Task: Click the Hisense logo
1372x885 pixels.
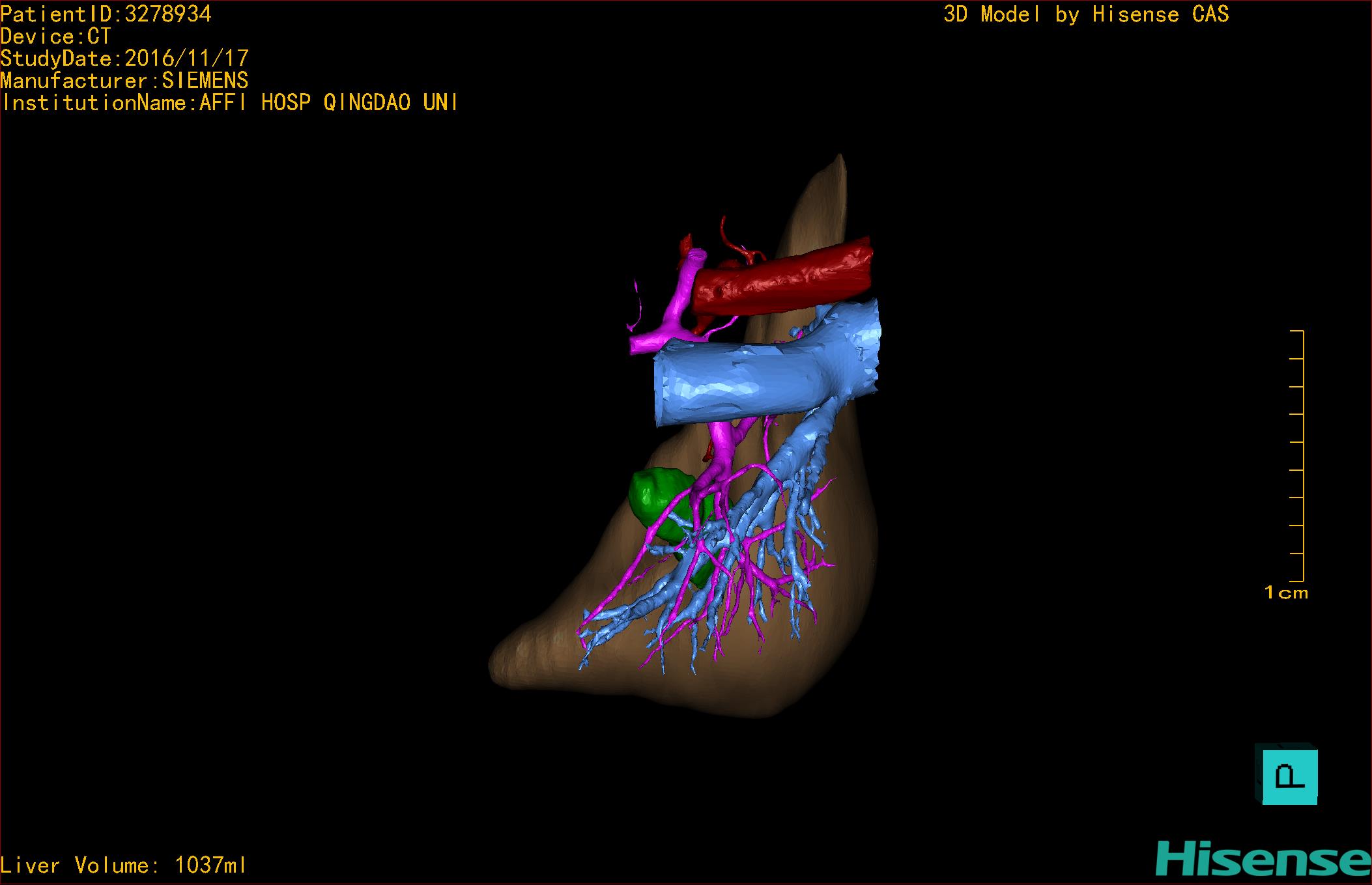Action: 1263,859
